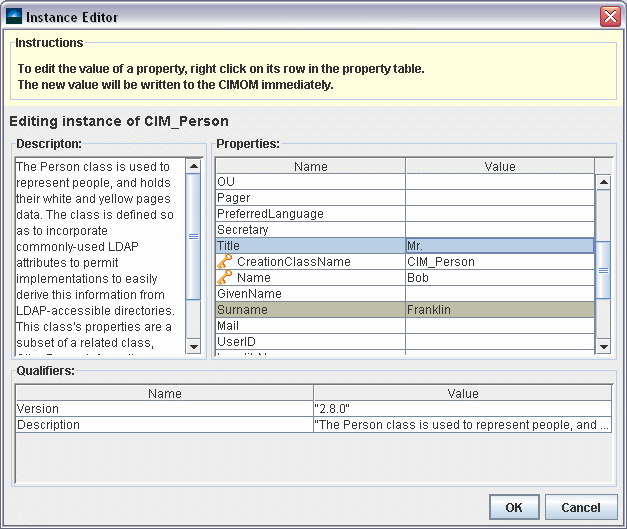Screen dimensions: 627x529
Task: Click the description panel scroll up arrow
Action: click(194, 167)
